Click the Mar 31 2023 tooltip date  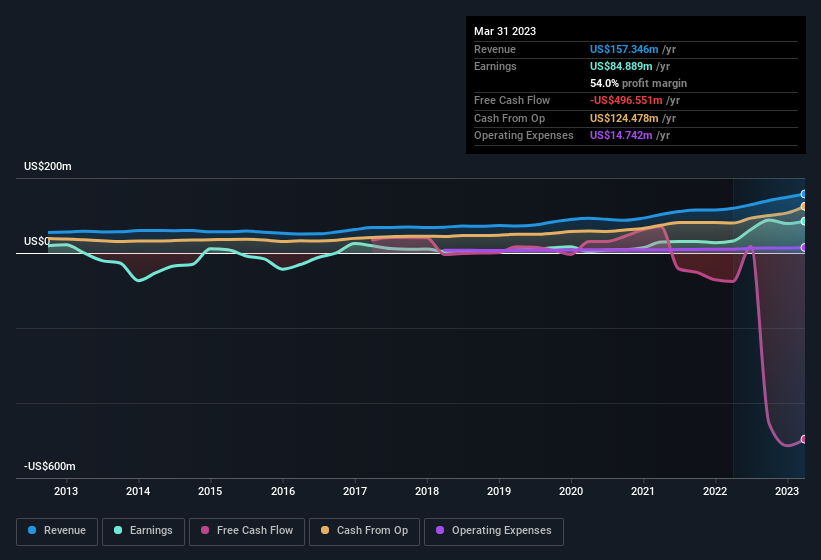point(505,31)
